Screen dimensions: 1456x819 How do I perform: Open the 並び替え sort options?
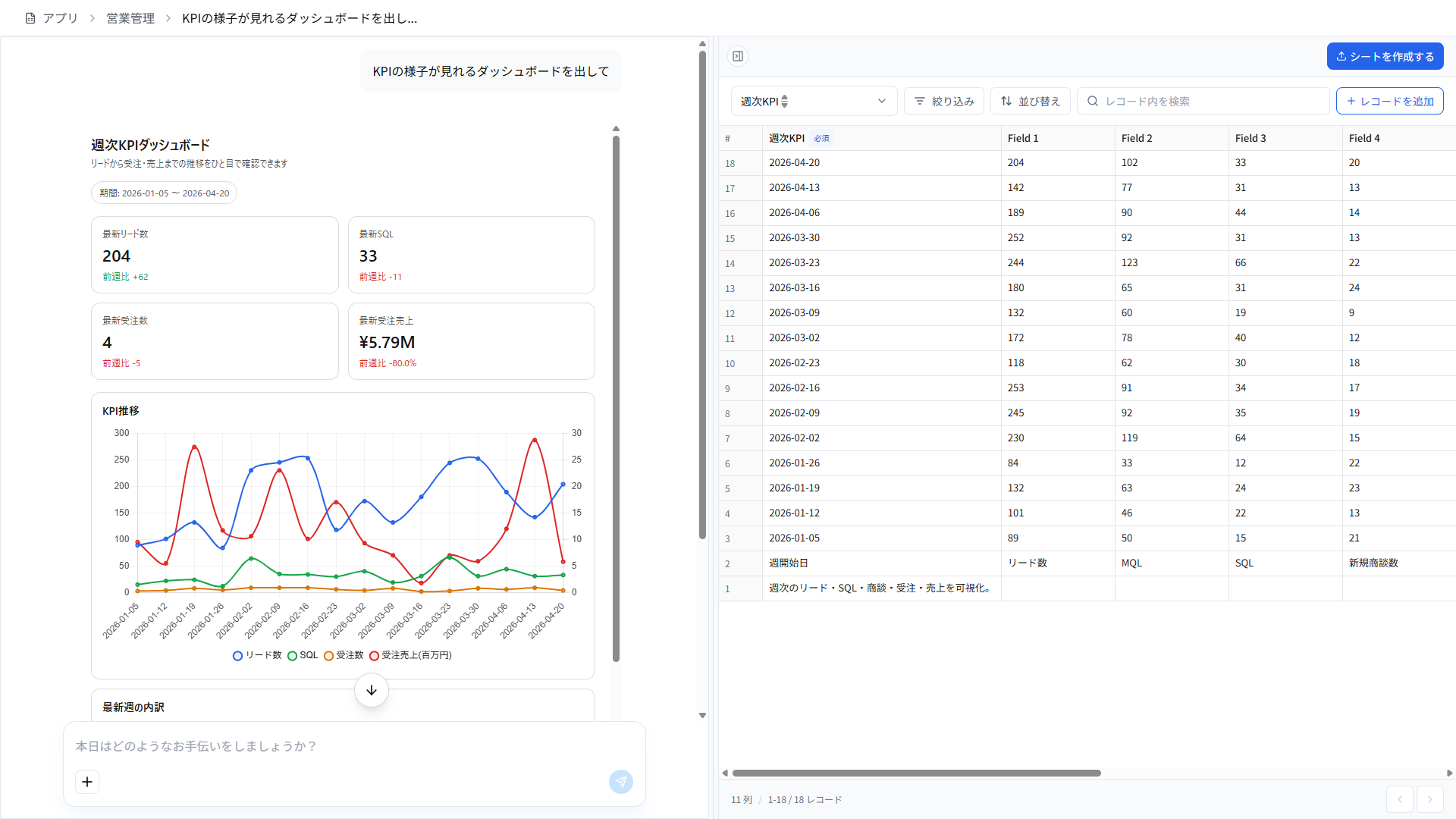coord(1030,101)
